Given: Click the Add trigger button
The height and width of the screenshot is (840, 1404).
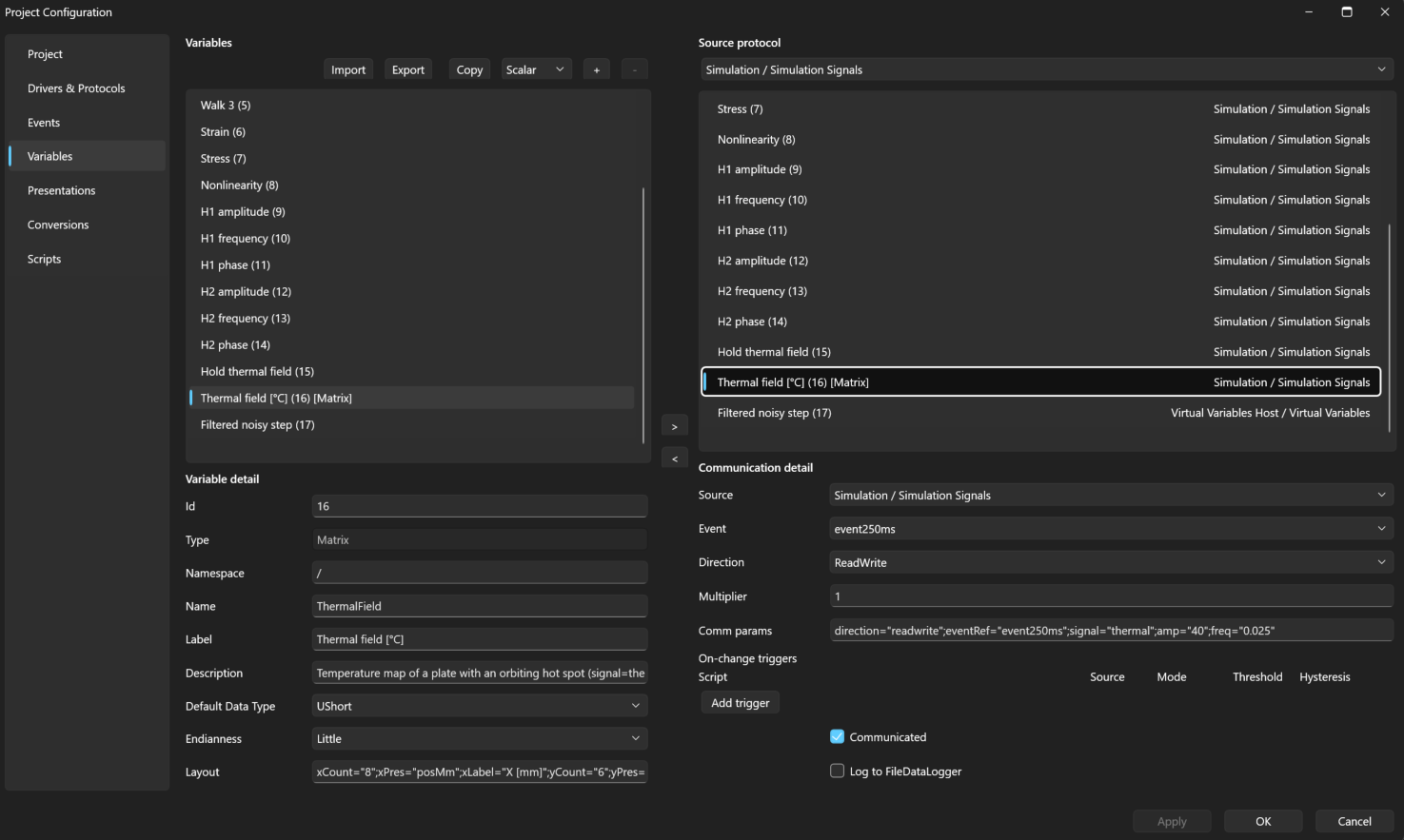Looking at the screenshot, I should click(741, 703).
